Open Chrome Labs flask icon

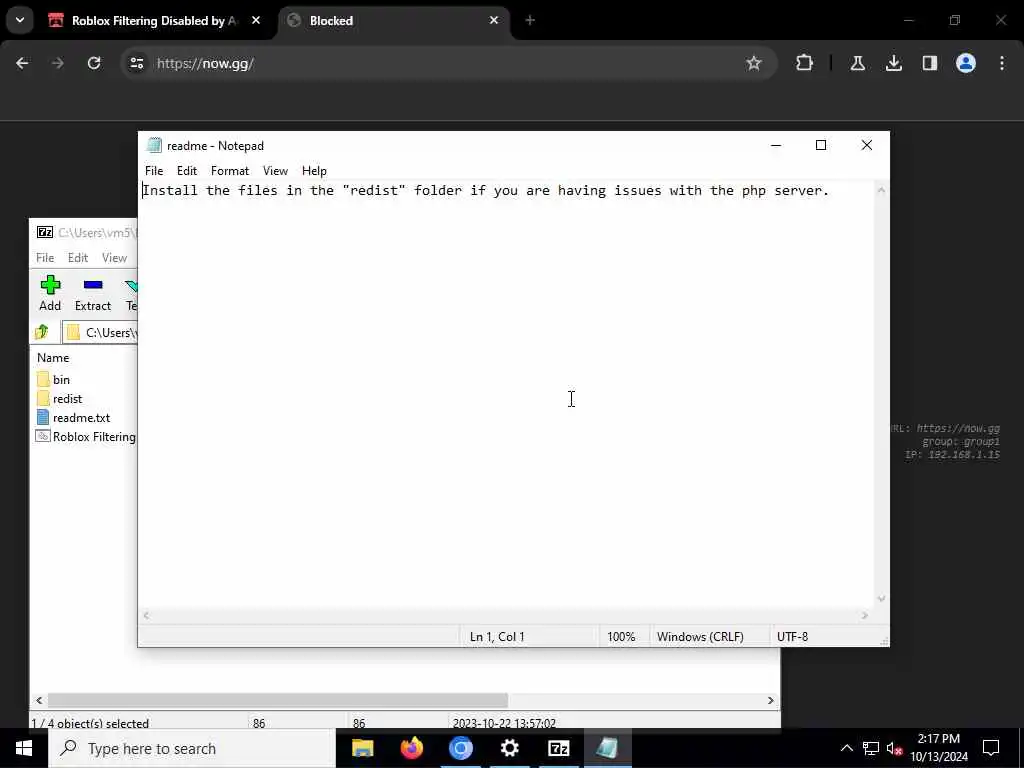[x=857, y=63]
